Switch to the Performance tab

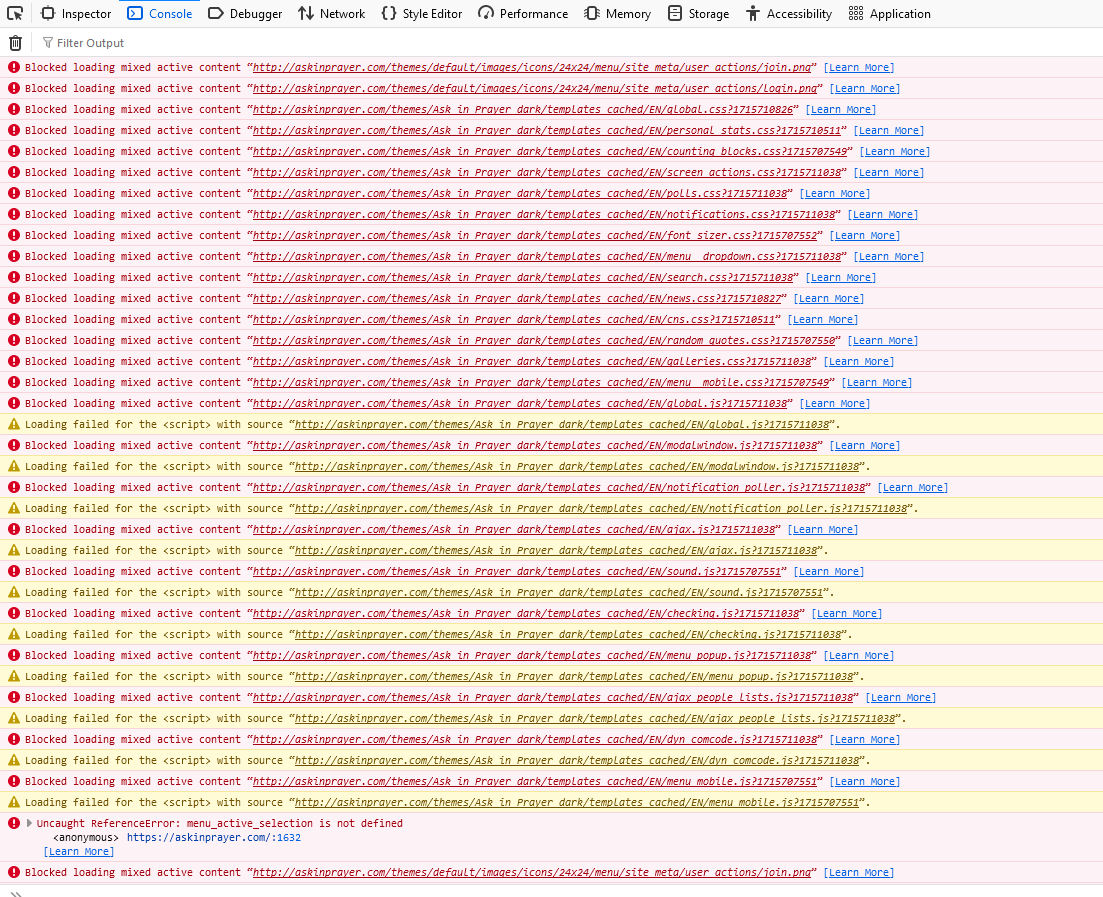click(x=523, y=14)
